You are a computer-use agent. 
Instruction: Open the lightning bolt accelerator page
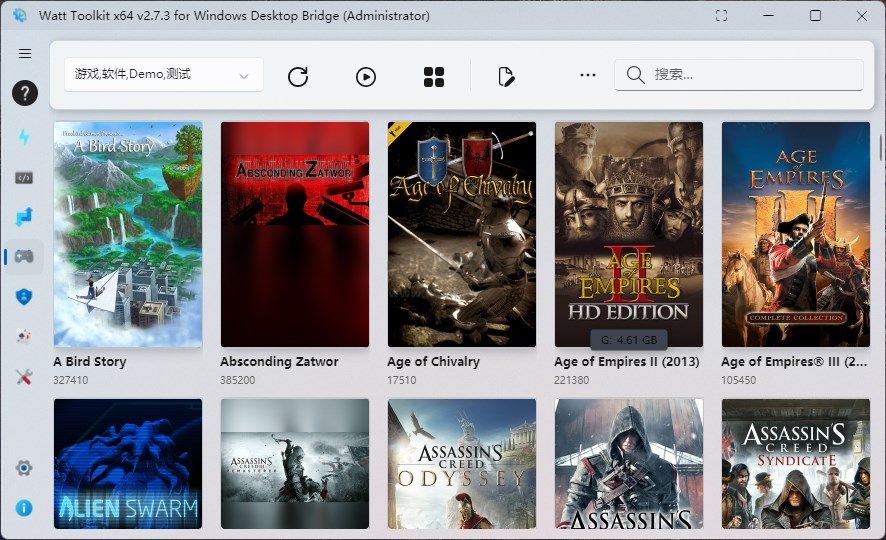tap(24, 137)
